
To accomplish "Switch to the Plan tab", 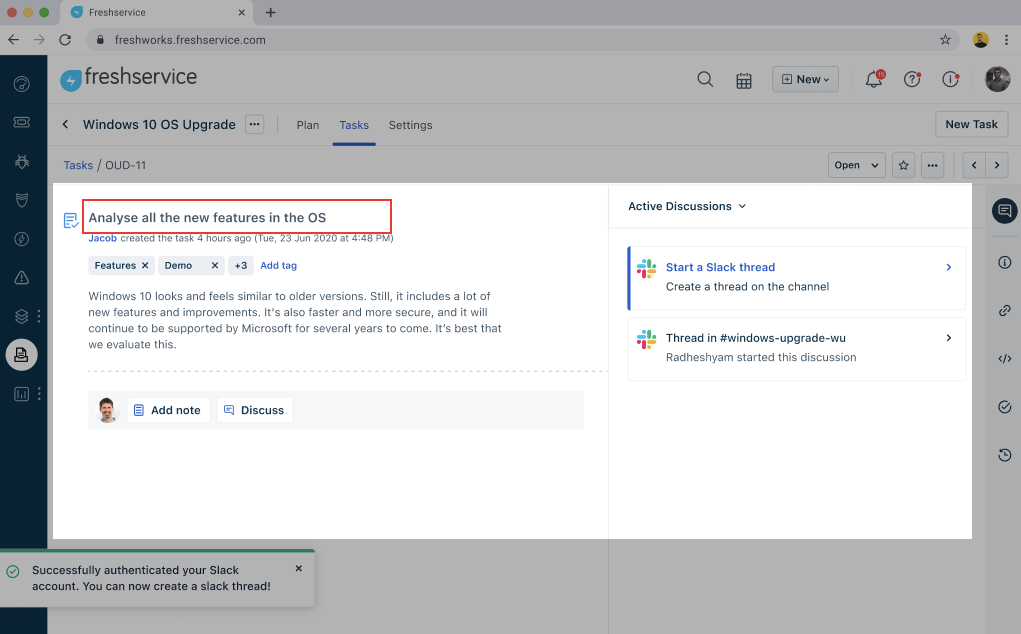I will click(307, 125).
